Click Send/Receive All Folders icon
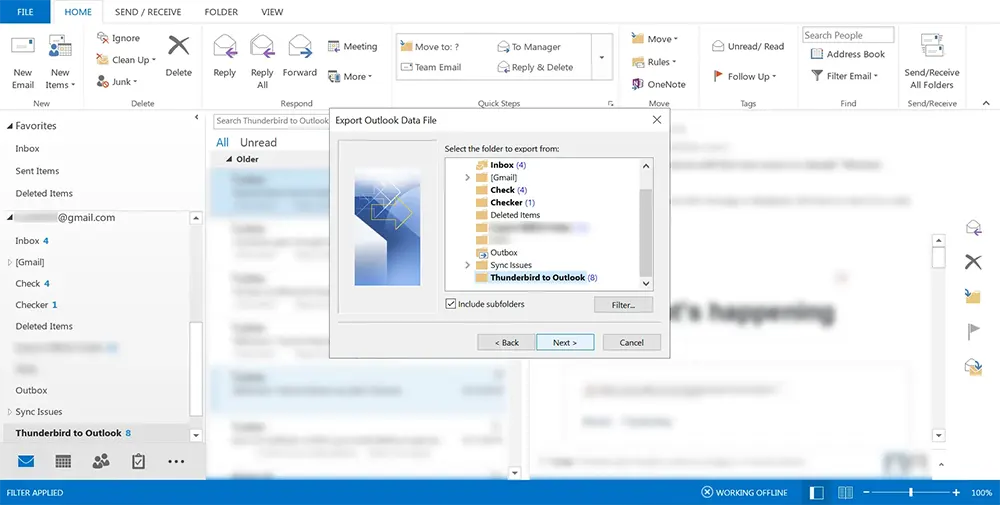The width and height of the screenshot is (1000, 505). [x=932, y=47]
